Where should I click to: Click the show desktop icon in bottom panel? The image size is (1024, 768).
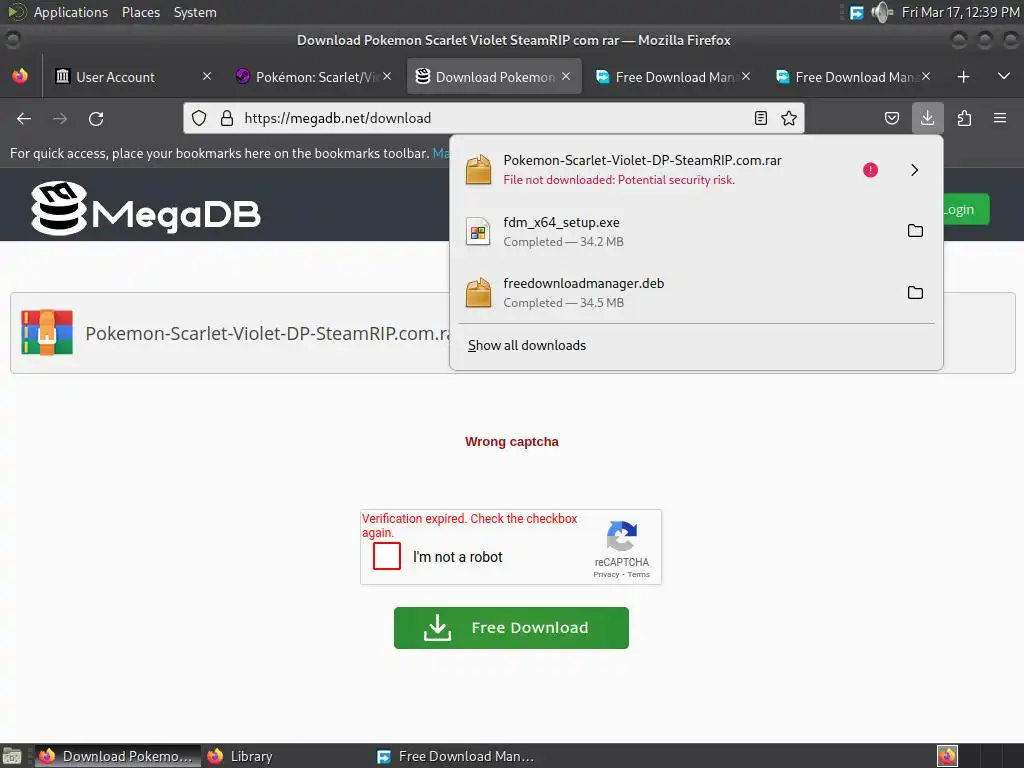click(x=12, y=756)
